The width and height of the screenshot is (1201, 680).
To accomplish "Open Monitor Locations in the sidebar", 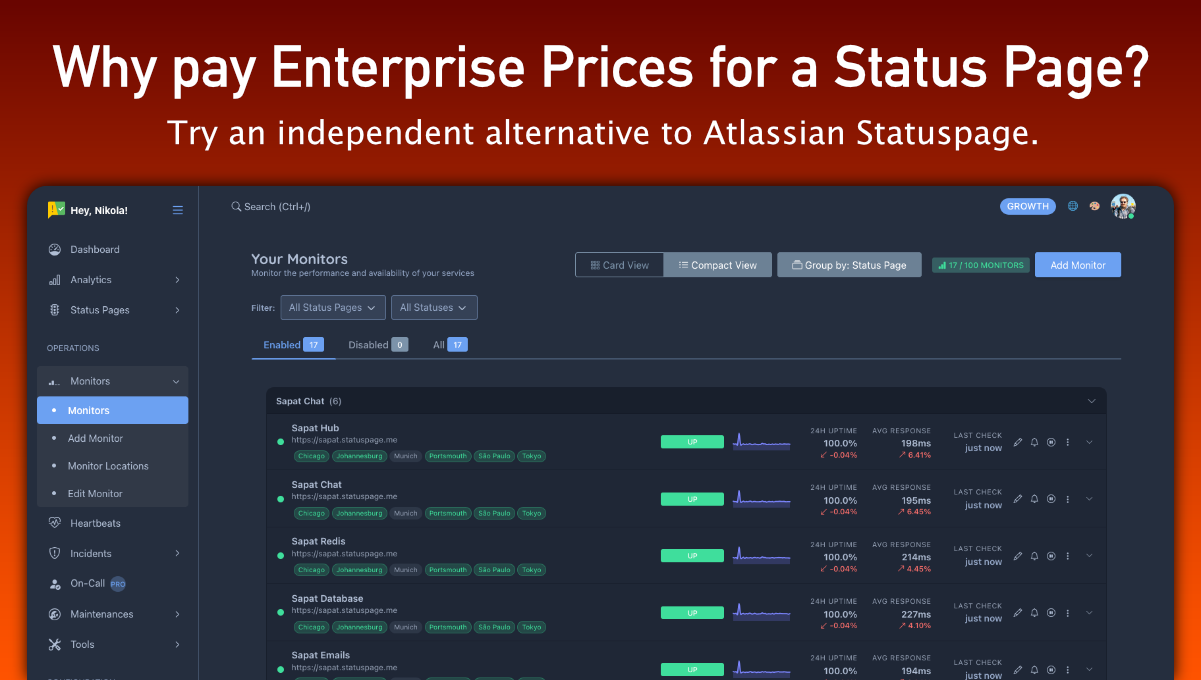I will (x=108, y=466).
